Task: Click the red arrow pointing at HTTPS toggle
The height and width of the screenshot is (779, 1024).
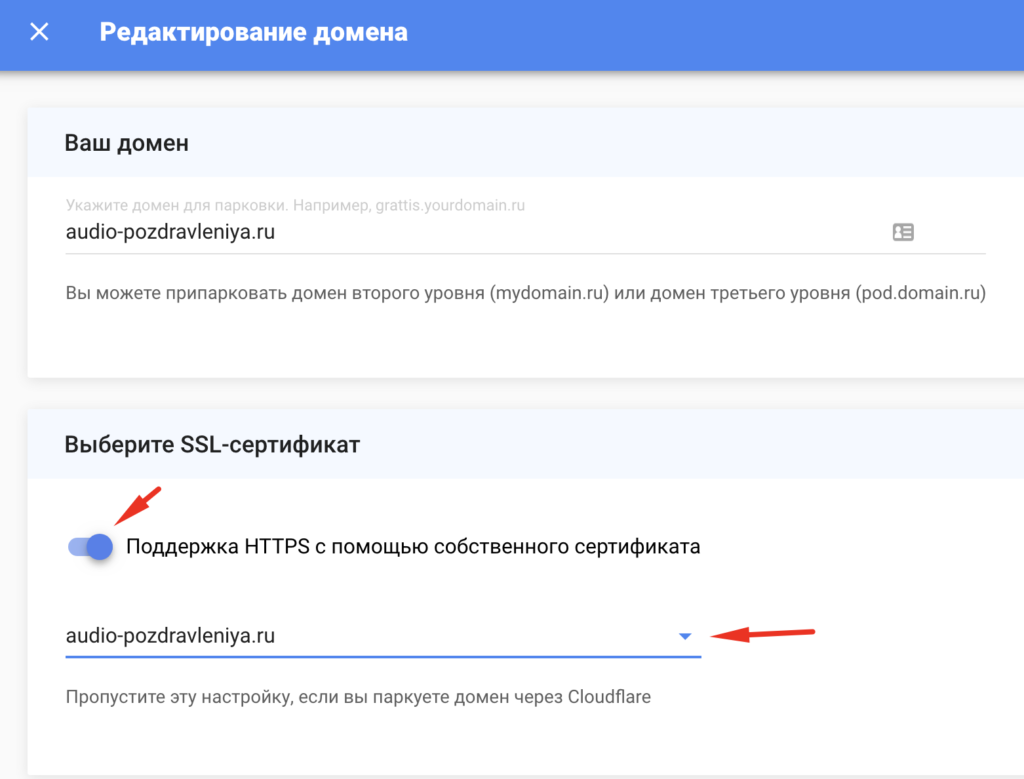Action: [x=138, y=505]
